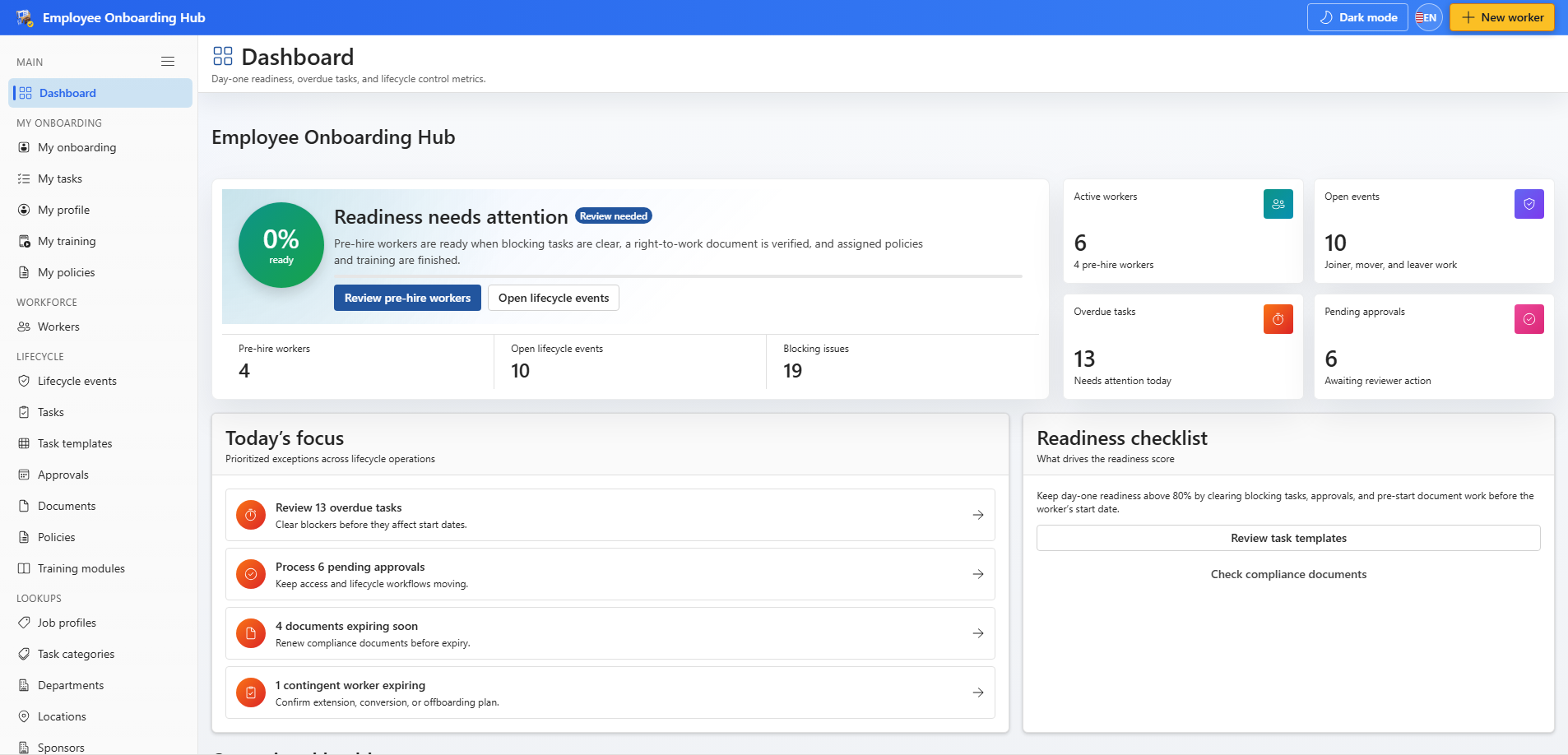Click the Departments building icon
The image size is (1568, 755).
point(24,685)
